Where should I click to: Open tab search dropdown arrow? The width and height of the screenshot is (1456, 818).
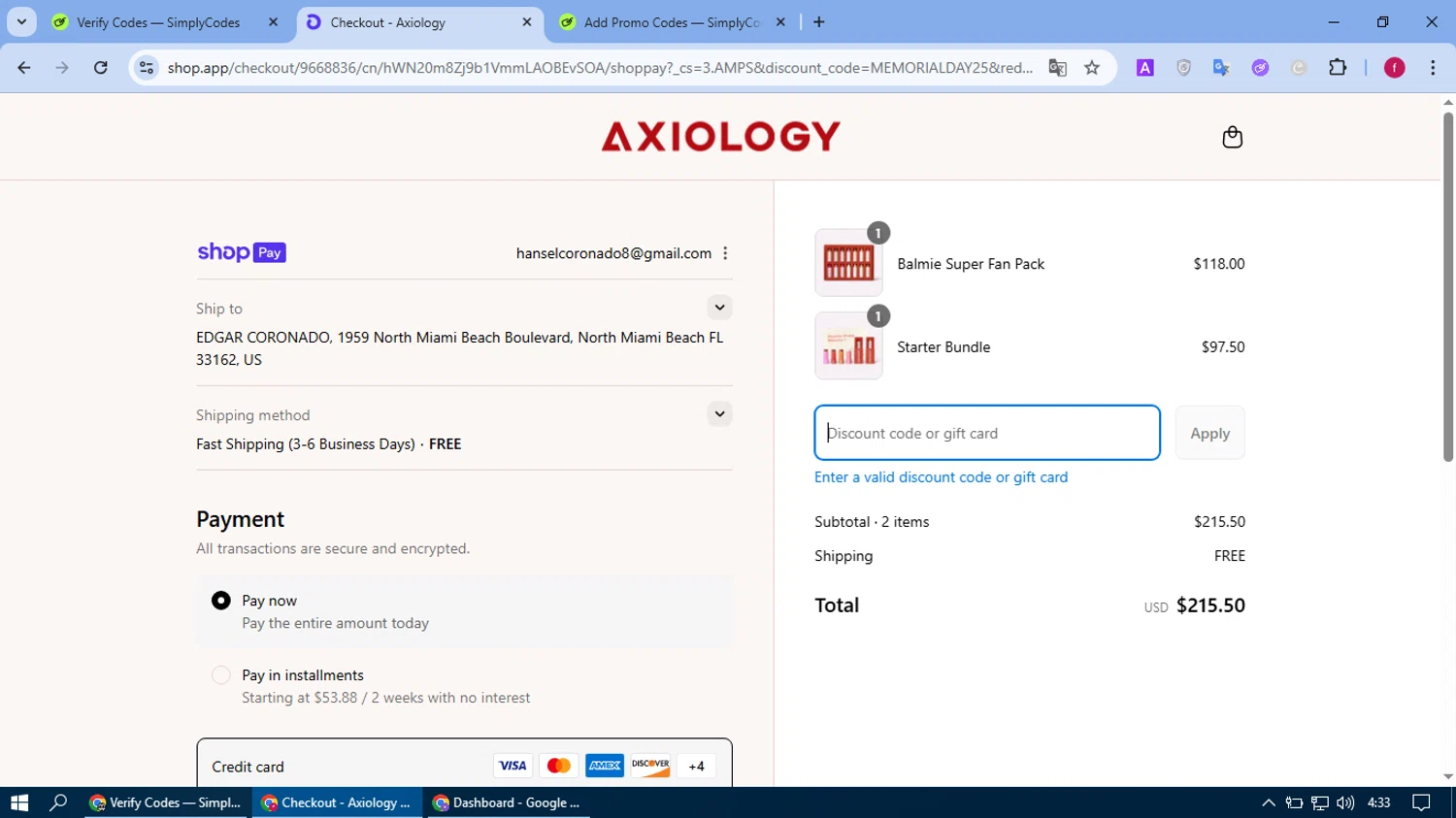[x=21, y=21]
